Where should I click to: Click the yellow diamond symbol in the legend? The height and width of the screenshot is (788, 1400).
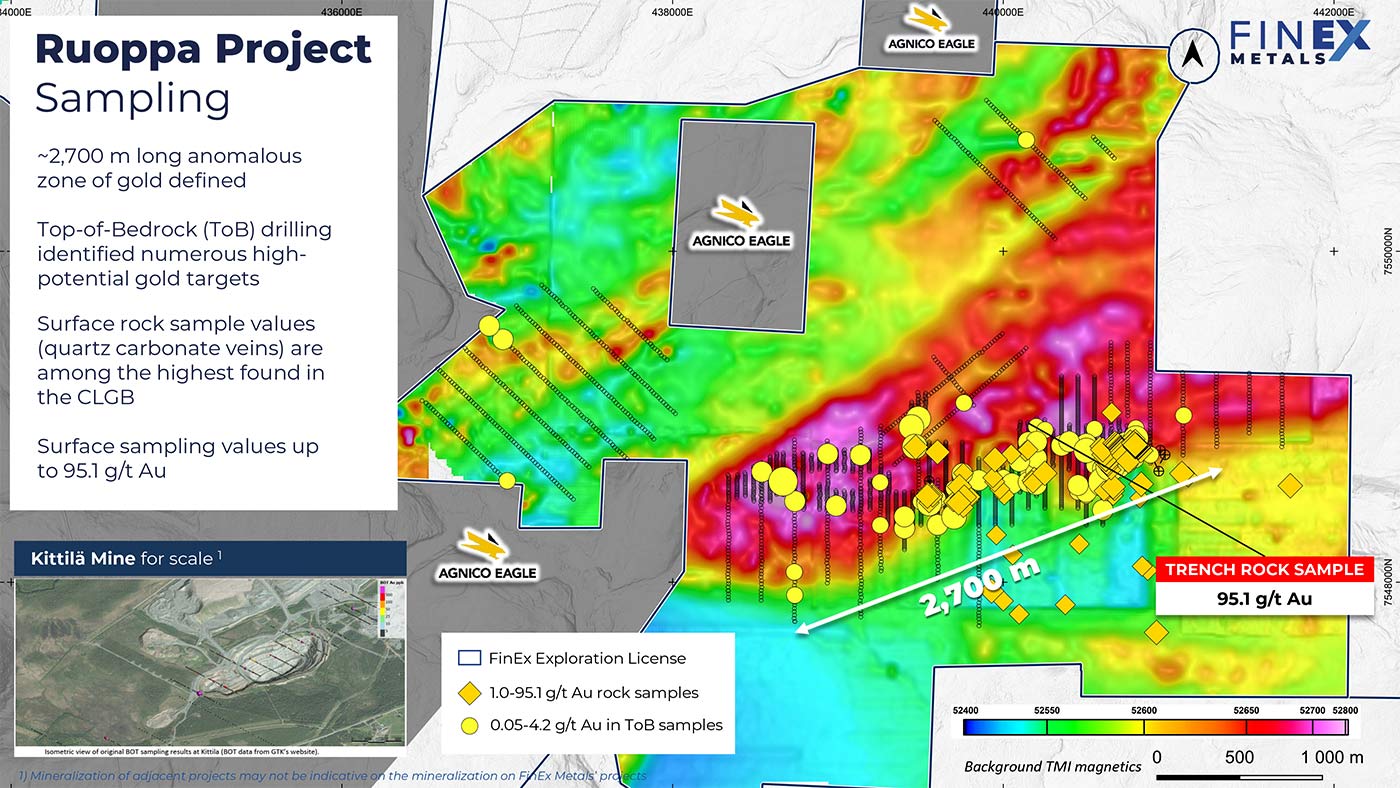[470, 692]
